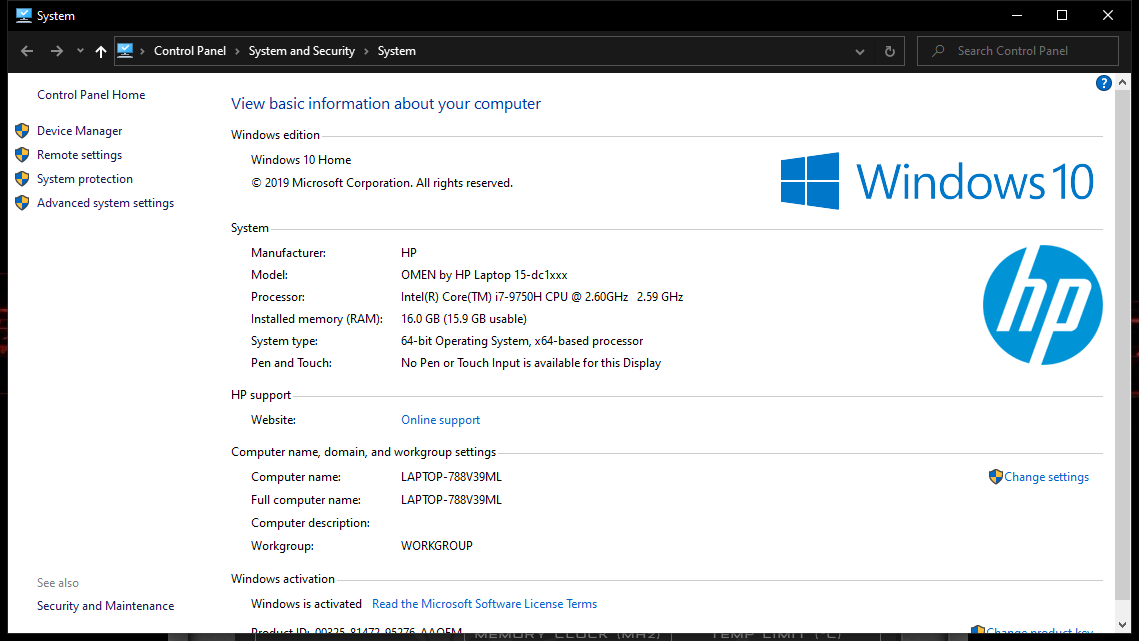The width and height of the screenshot is (1139, 641).
Task: Click shield icon beside Advanced system settings
Action: tap(23, 203)
